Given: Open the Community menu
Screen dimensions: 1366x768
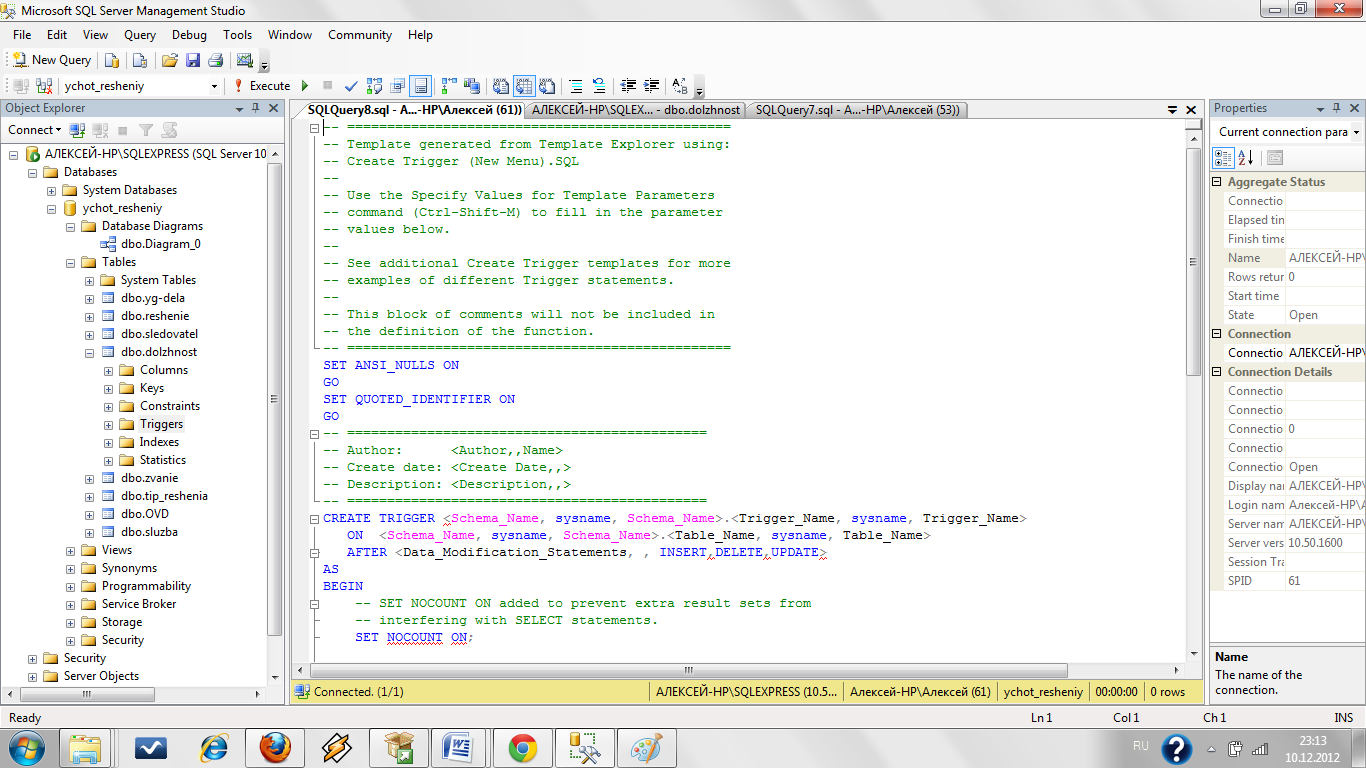Looking at the screenshot, I should 360,35.
